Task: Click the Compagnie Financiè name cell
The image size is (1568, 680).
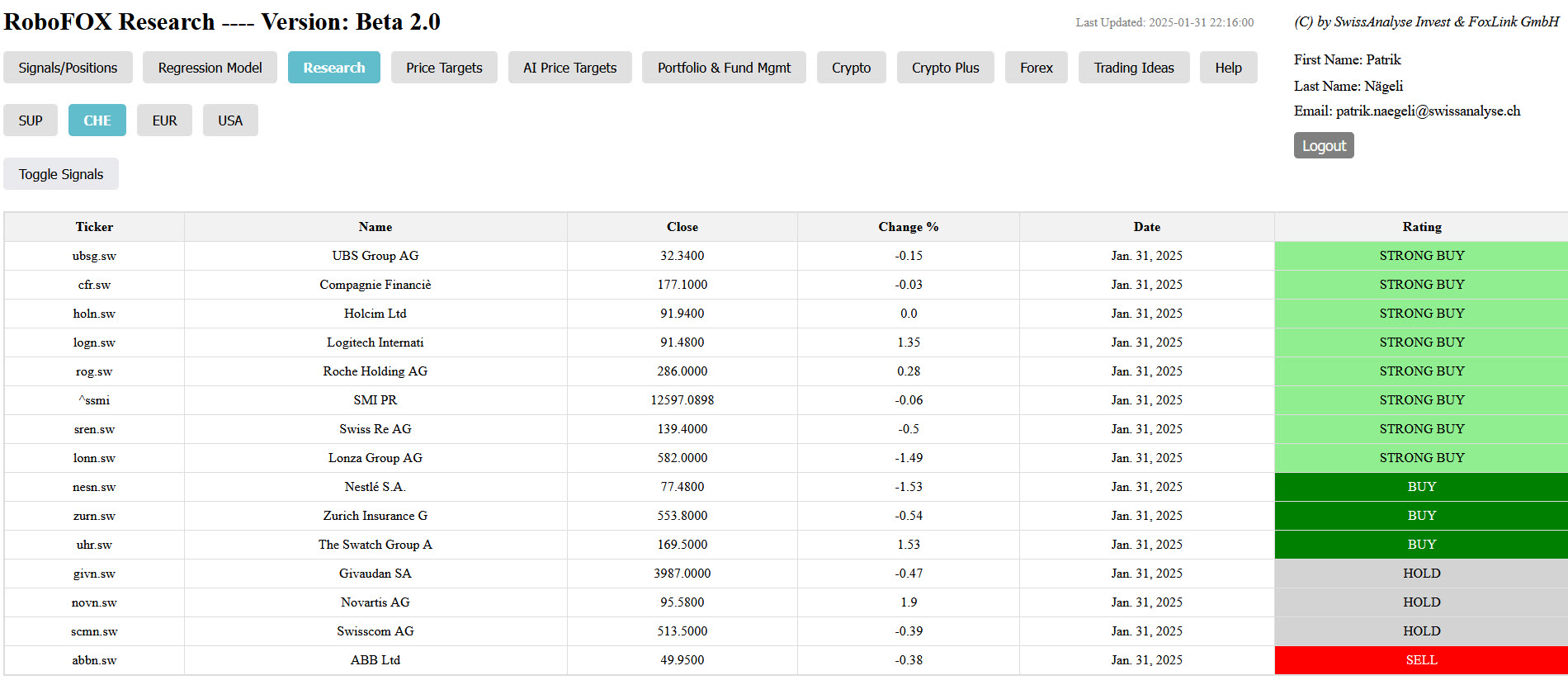Action: [x=375, y=285]
